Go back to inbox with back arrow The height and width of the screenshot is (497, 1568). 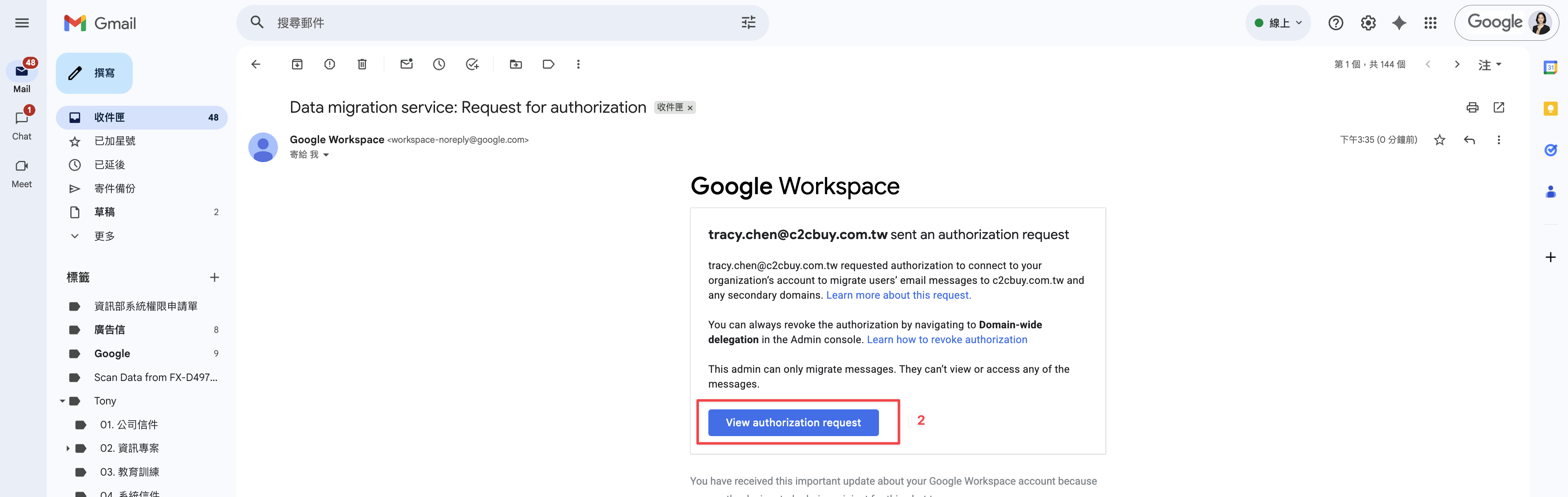[x=256, y=65]
